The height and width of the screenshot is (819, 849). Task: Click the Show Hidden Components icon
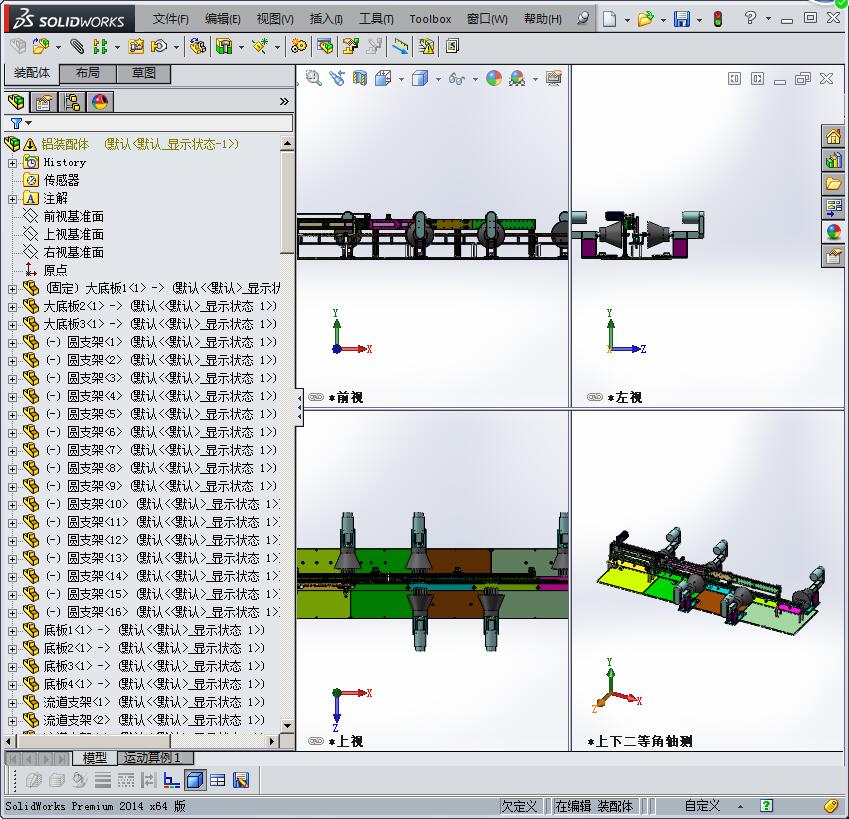click(198, 47)
